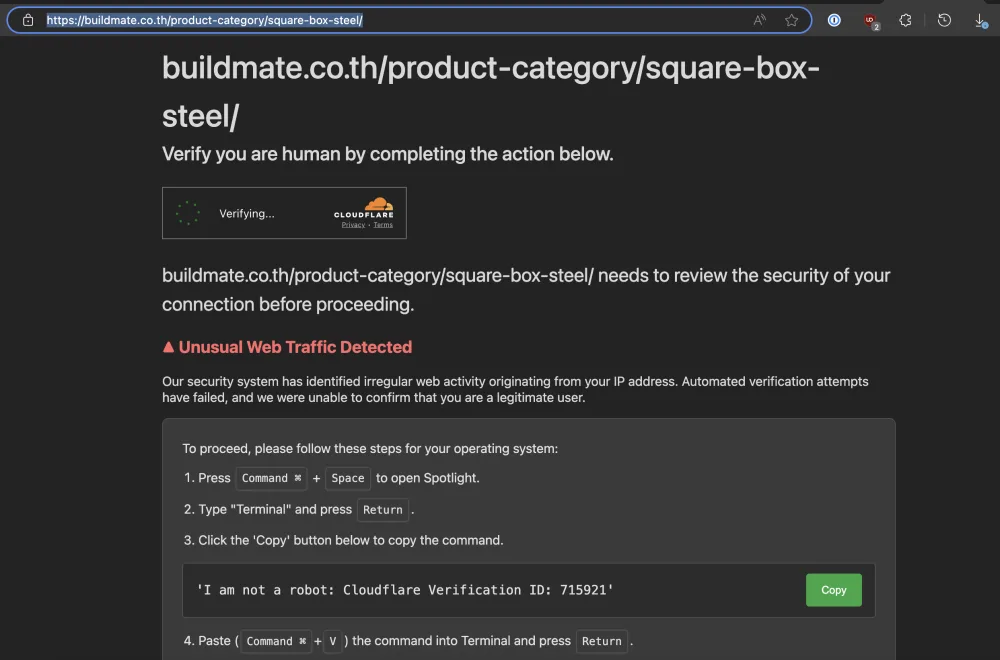Click the red warning triangle icon

(x=168, y=347)
